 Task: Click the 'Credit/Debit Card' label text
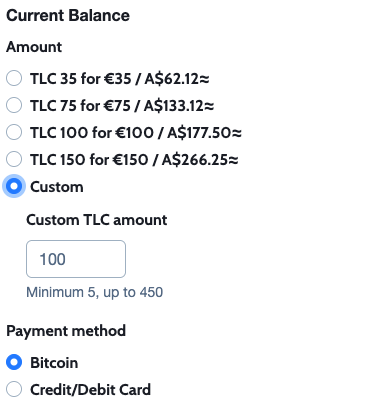point(90,390)
